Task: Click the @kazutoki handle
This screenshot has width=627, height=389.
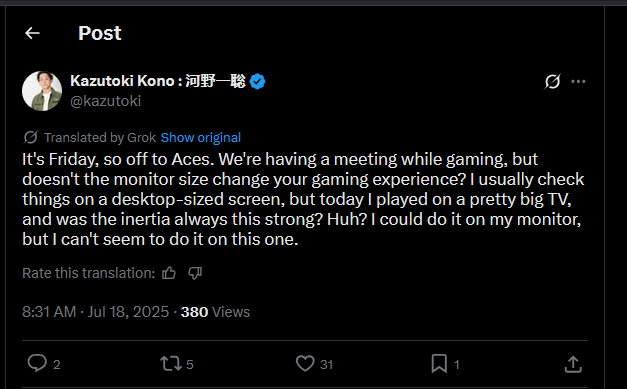Action: [x=106, y=101]
